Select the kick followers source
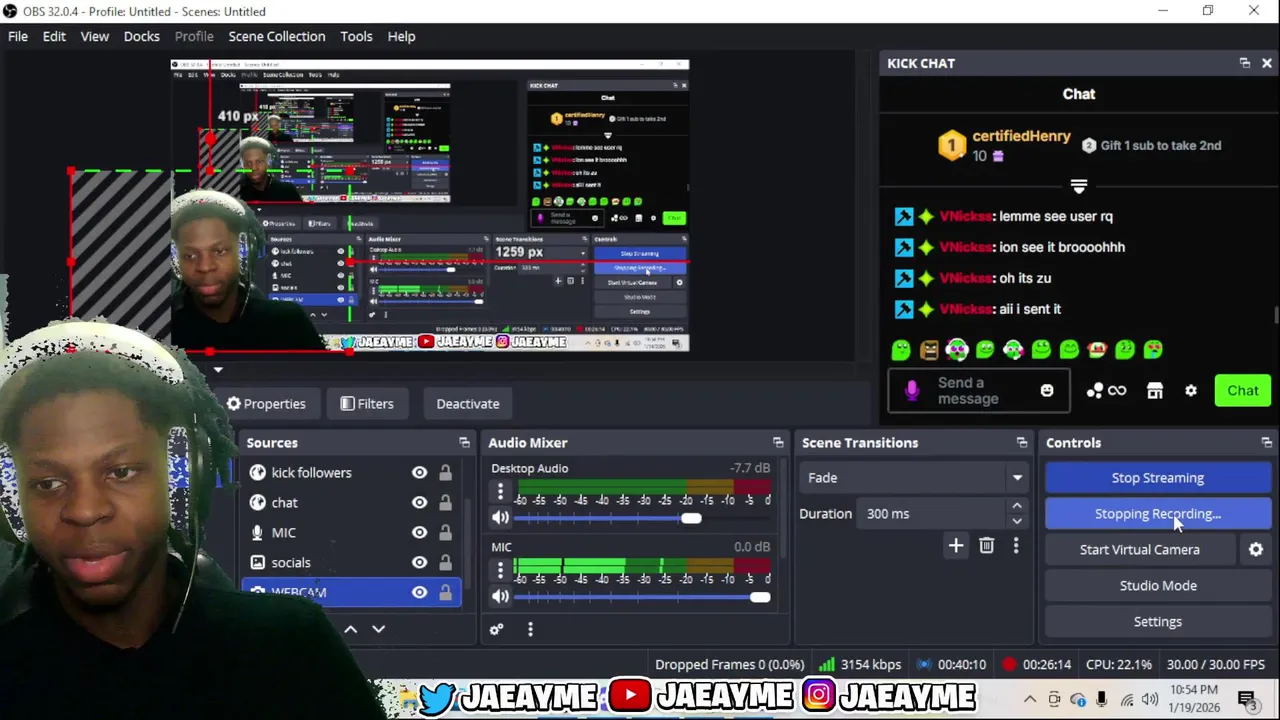The image size is (1280, 720). point(351,473)
